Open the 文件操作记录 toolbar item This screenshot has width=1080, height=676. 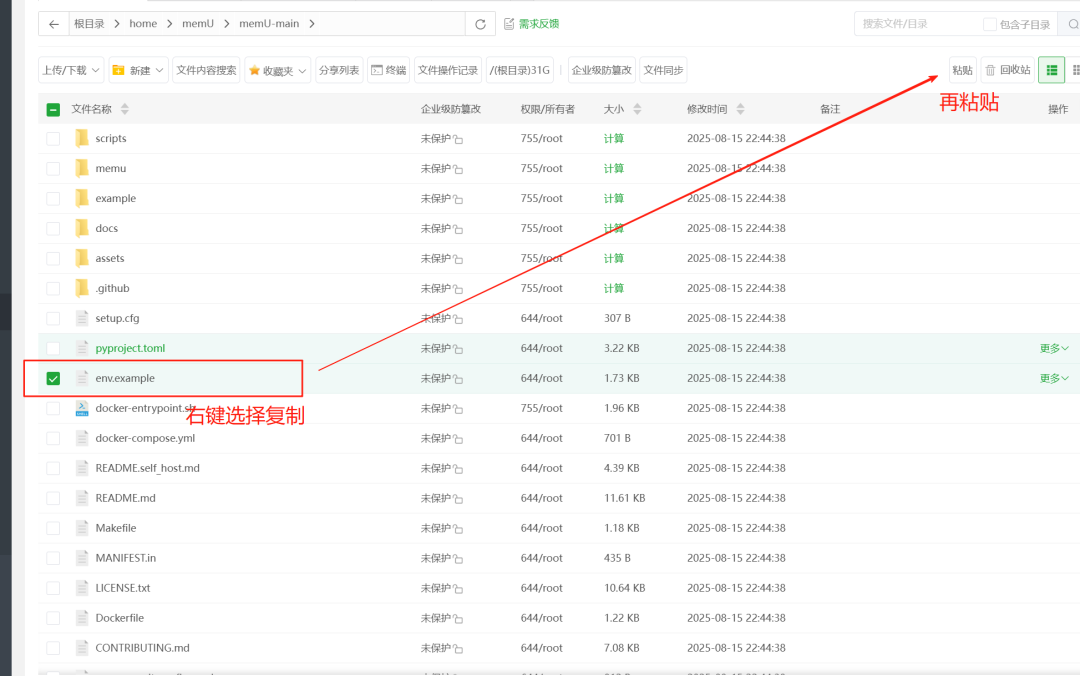coord(447,70)
